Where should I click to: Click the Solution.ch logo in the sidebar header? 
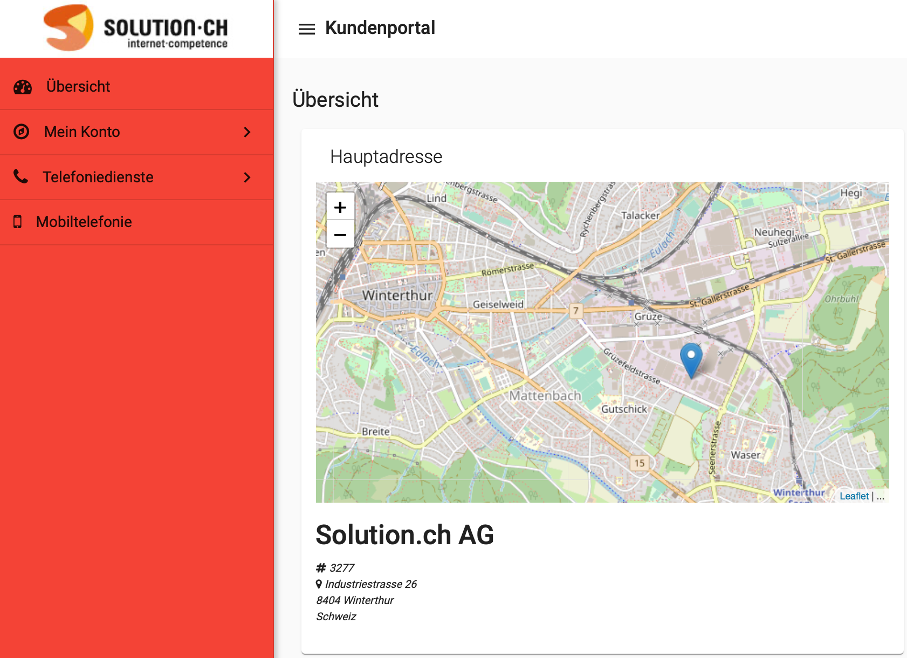tap(136, 28)
